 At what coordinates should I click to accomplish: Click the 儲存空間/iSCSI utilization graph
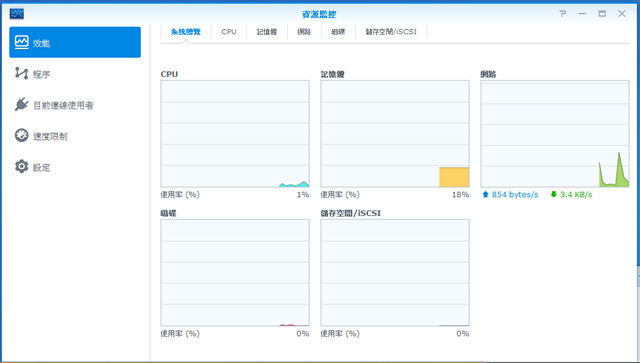pos(395,272)
